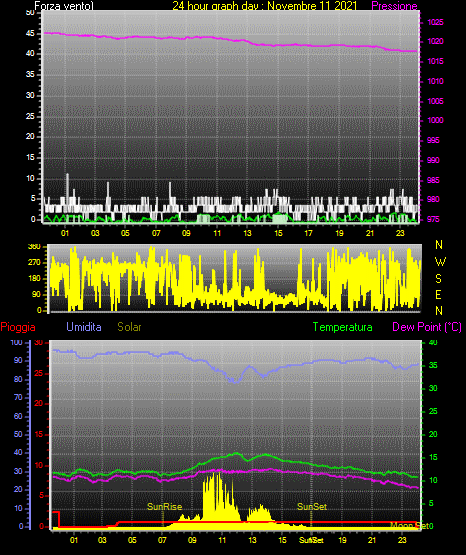Click the S compass direction label
The height and width of the screenshot is (555, 466).
click(x=439, y=279)
